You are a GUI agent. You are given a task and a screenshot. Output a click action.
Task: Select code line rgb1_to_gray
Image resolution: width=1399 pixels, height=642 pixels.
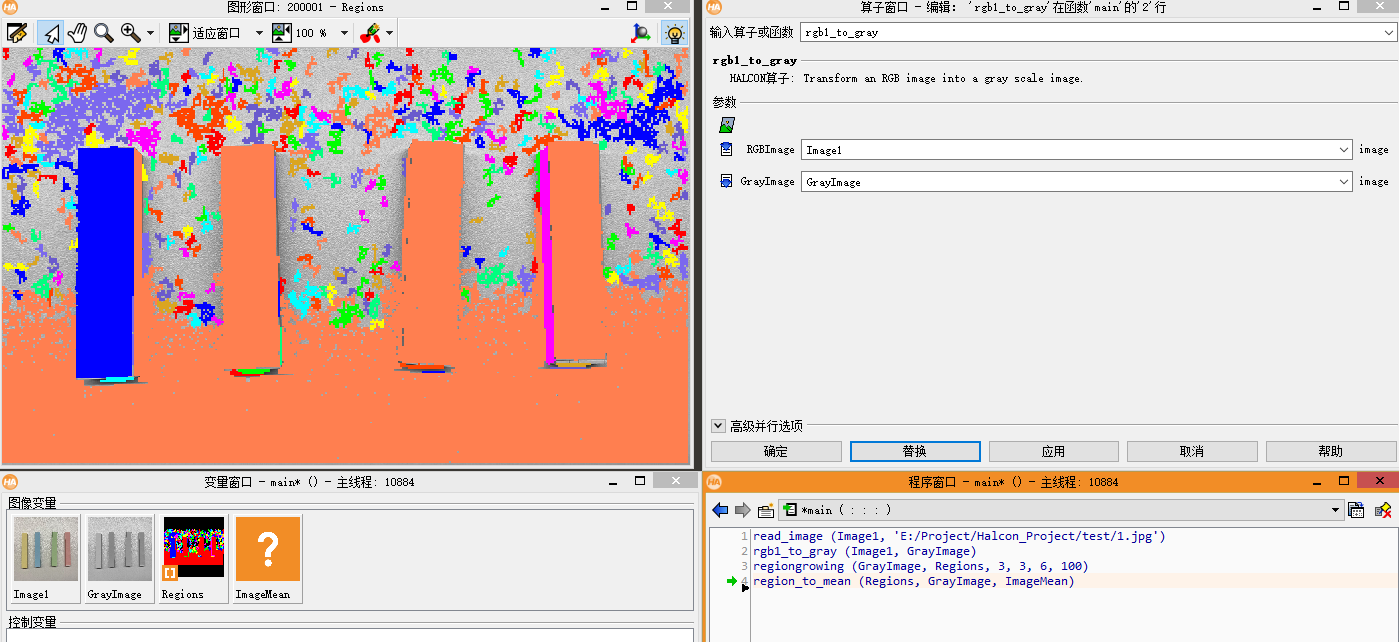[865, 551]
